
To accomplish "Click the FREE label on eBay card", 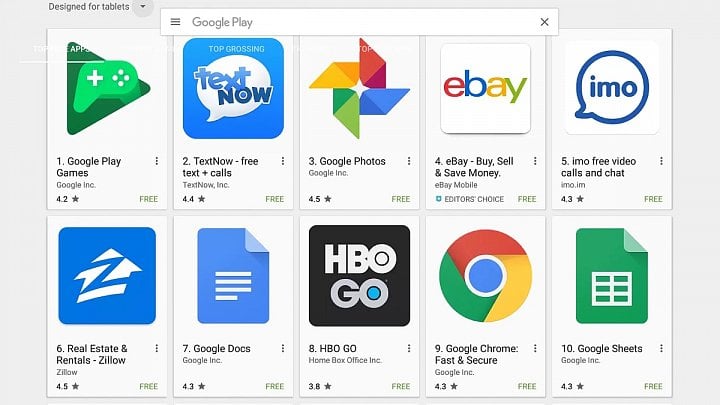I will point(527,199).
